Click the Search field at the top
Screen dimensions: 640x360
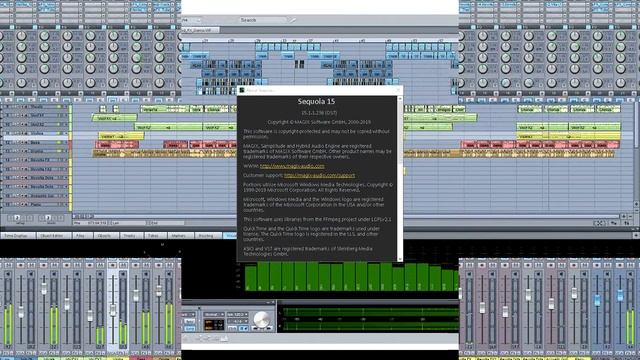tap(263, 20)
